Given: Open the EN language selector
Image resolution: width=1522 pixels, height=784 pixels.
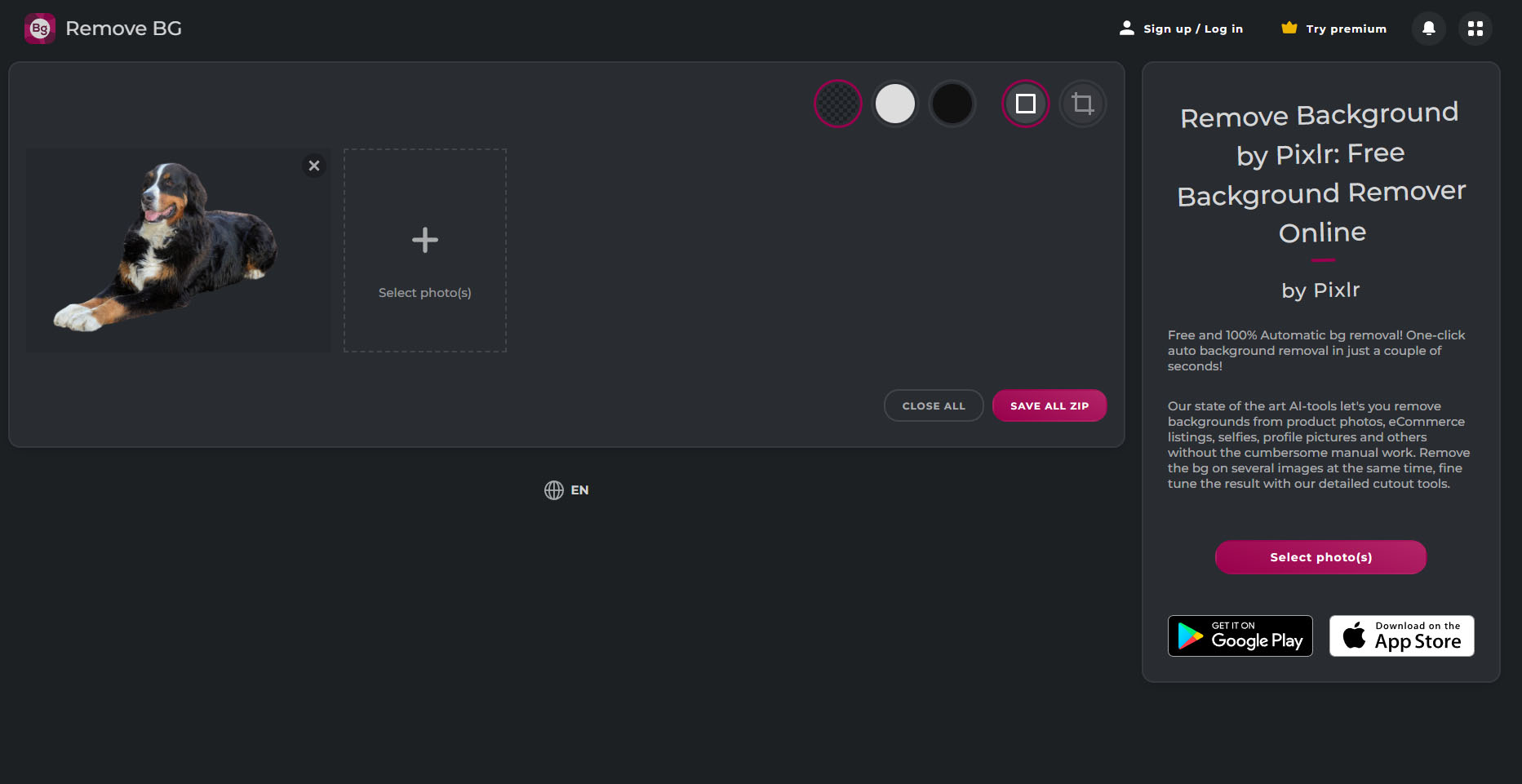Looking at the screenshot, I should coord(566,489).
